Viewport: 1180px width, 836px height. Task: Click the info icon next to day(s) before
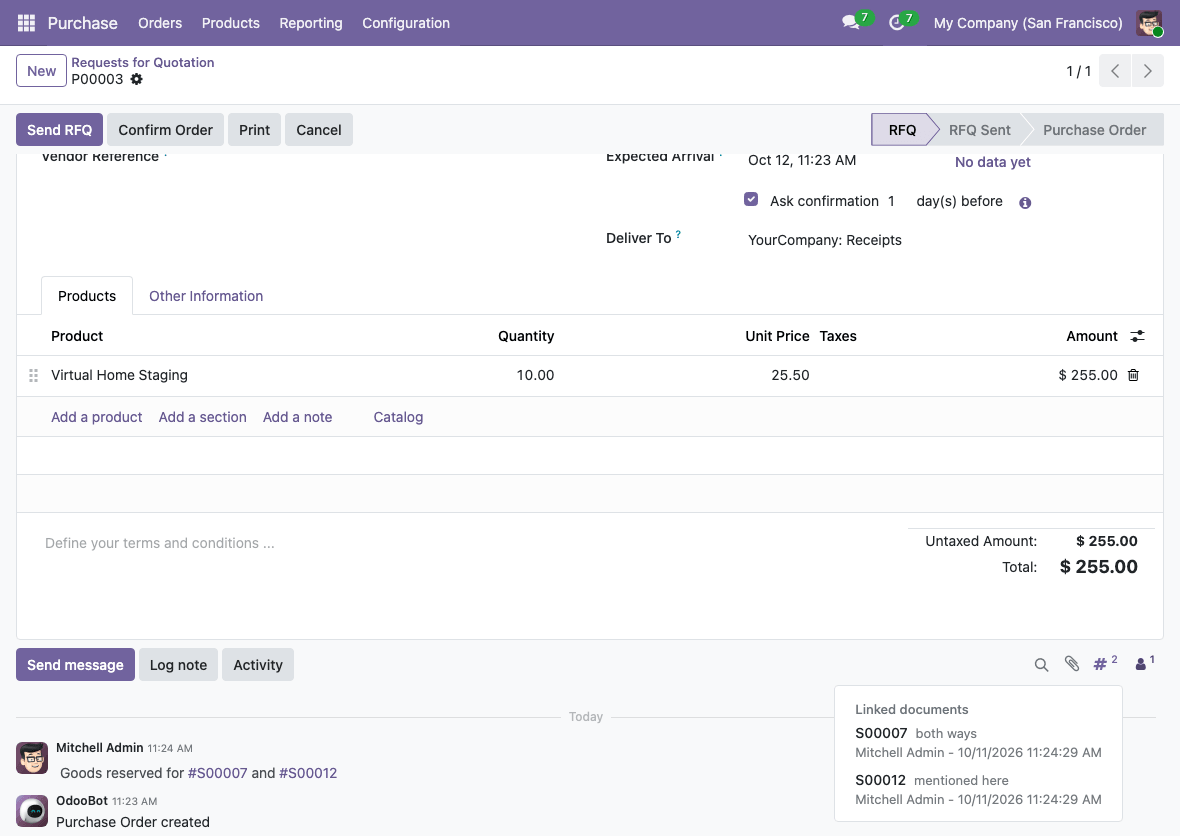tap(1025, 202)
